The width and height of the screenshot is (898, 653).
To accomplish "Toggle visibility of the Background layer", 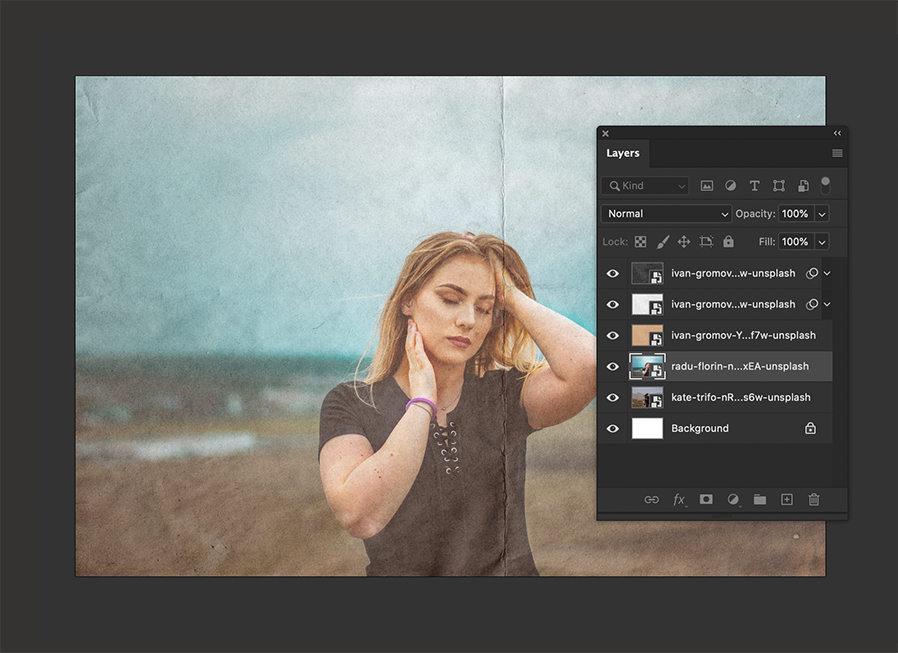I will point(612,428).
